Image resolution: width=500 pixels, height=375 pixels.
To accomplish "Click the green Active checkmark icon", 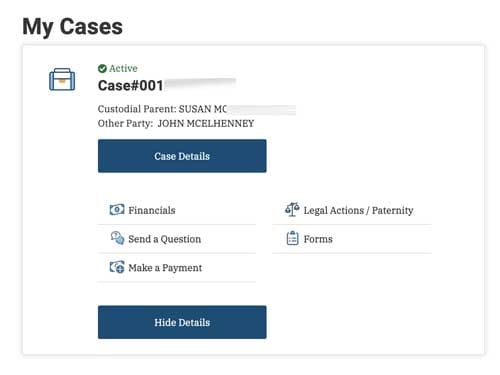I will point(102,69).
